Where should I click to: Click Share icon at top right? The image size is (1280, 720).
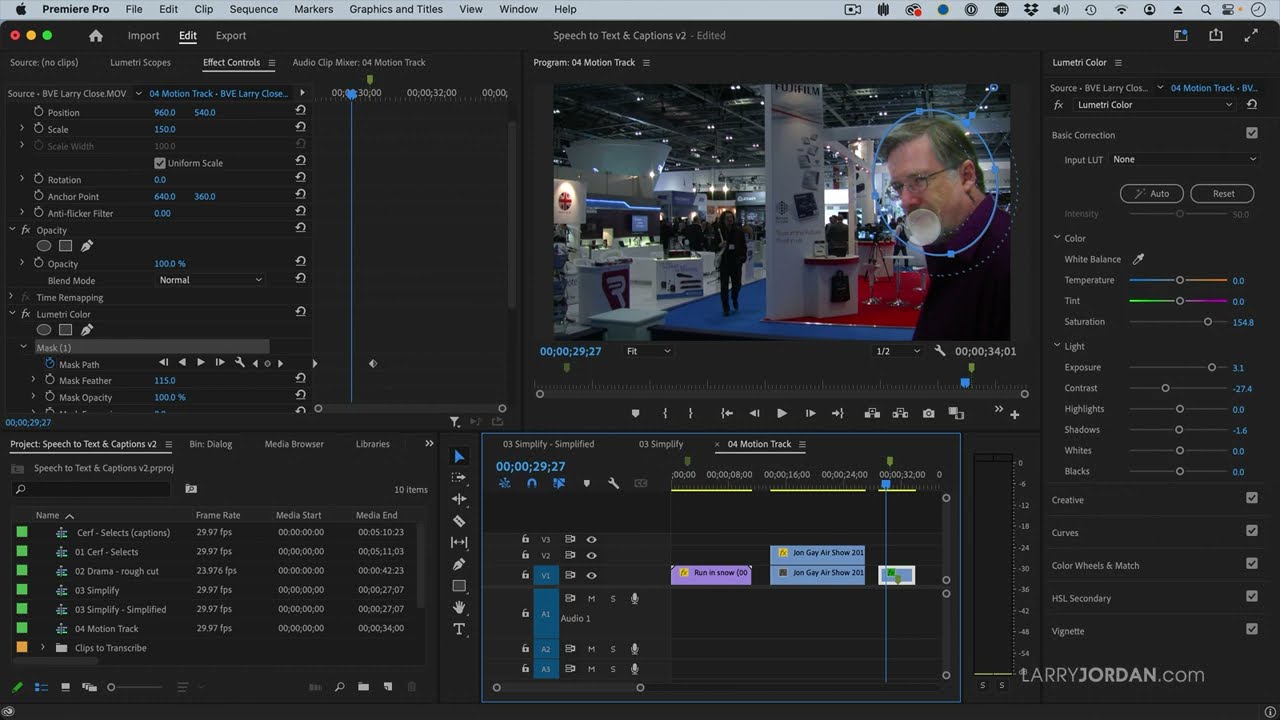tap(1216, 35)
